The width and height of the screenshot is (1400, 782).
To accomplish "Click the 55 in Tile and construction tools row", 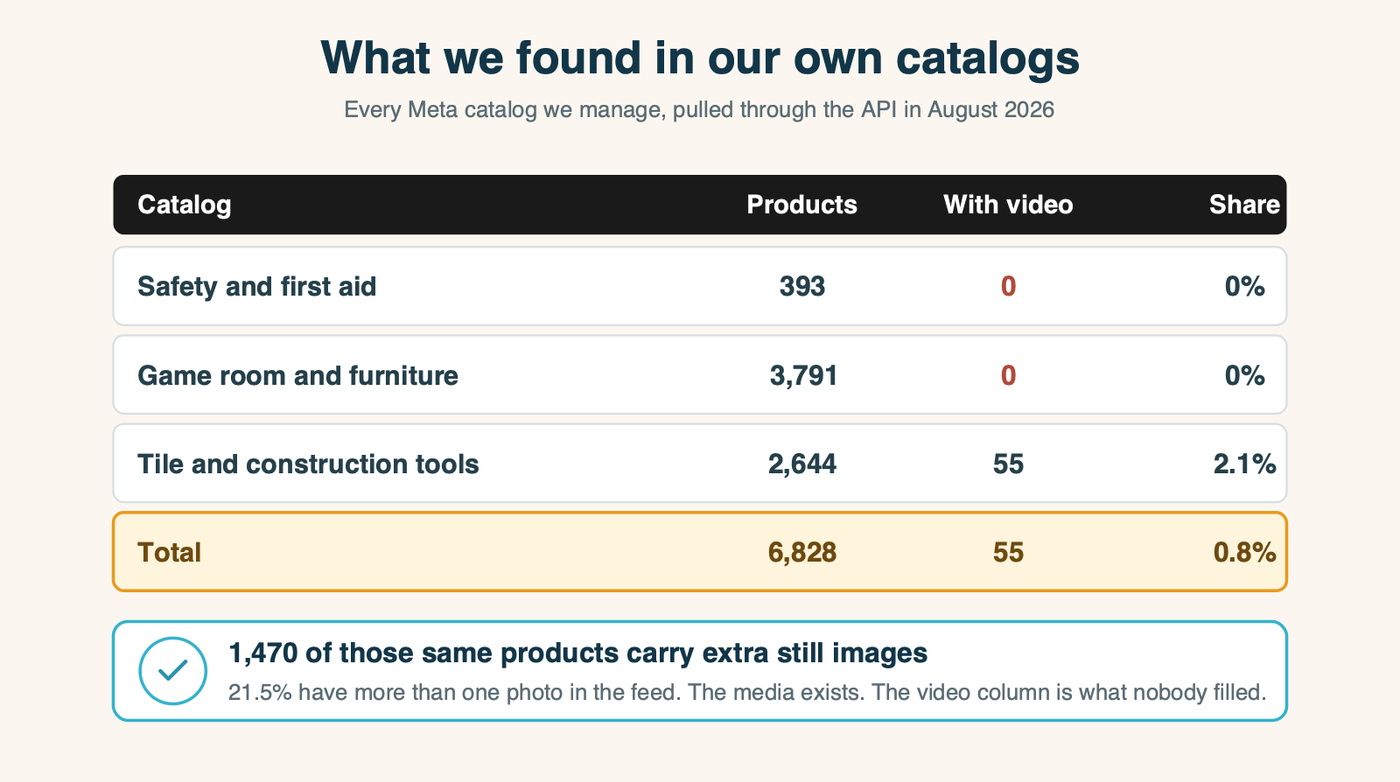I will [1008, 464].
